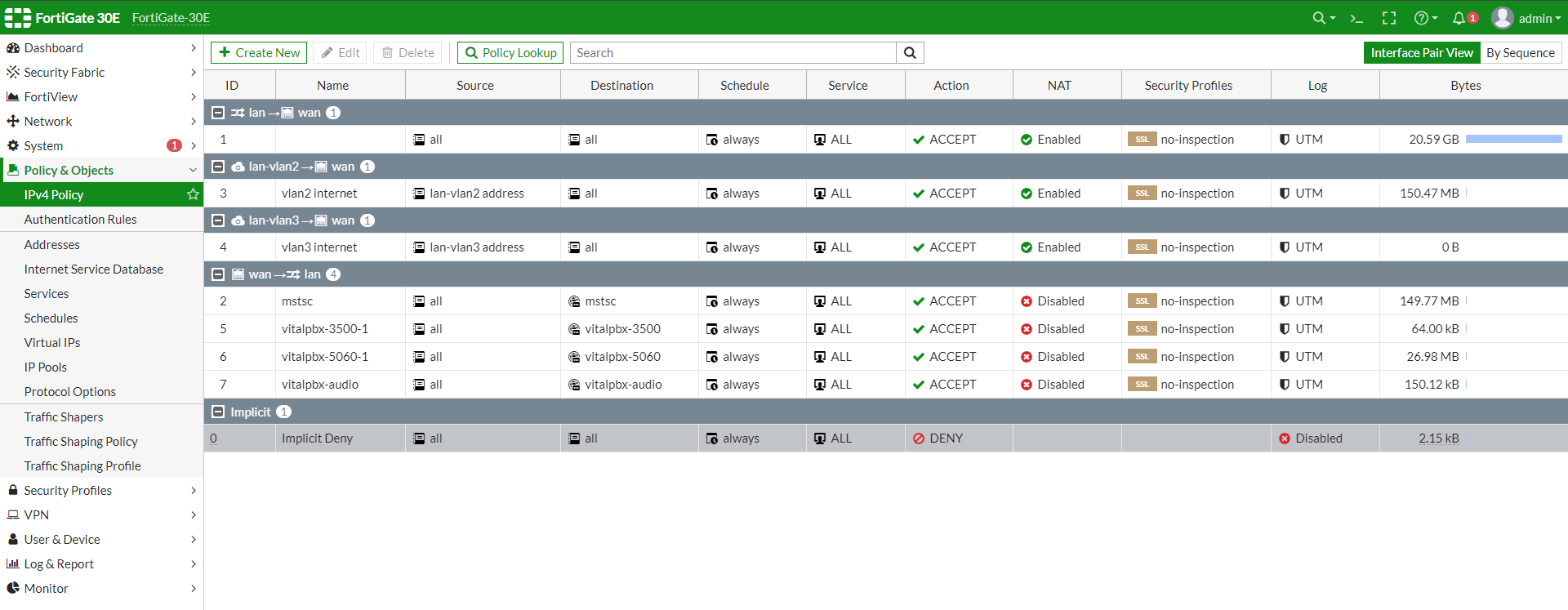Image resolution: width=1568 pixels, height=610 pixels.
Task: Click NAT Disabled icon for vitalpbx-audio
Action: 1027,385
